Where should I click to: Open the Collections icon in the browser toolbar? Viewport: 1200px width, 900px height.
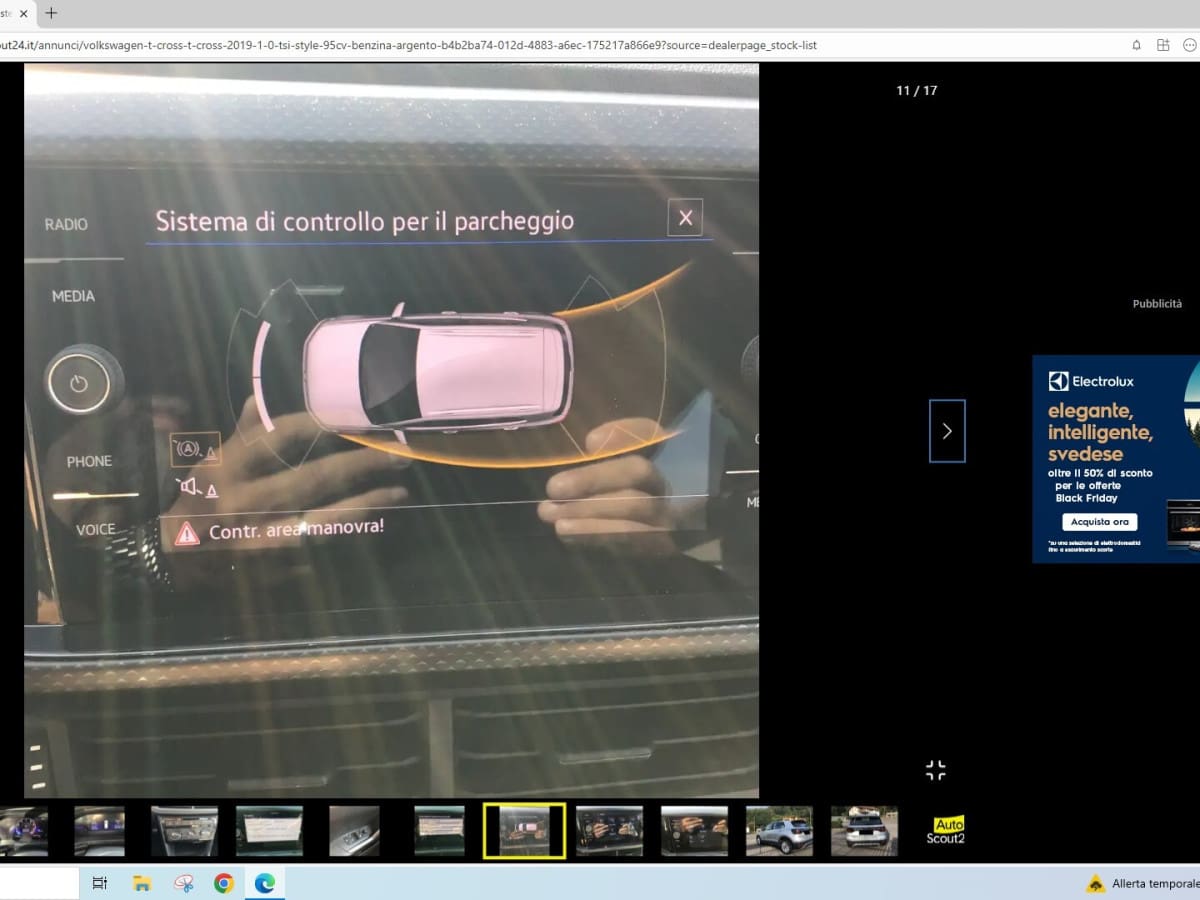(x=1163, y=45)
